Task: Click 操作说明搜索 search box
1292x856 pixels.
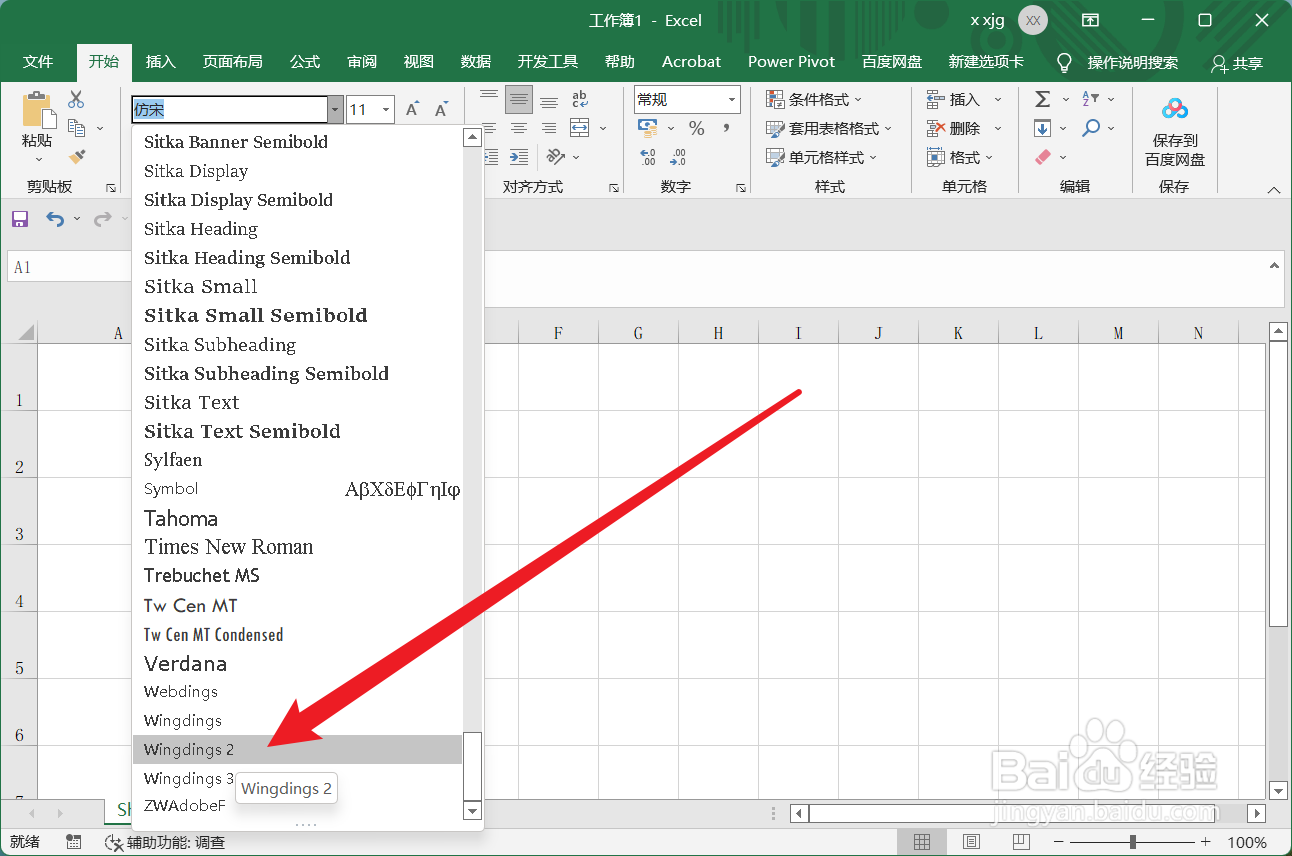Action: (x=1119, y=62)
